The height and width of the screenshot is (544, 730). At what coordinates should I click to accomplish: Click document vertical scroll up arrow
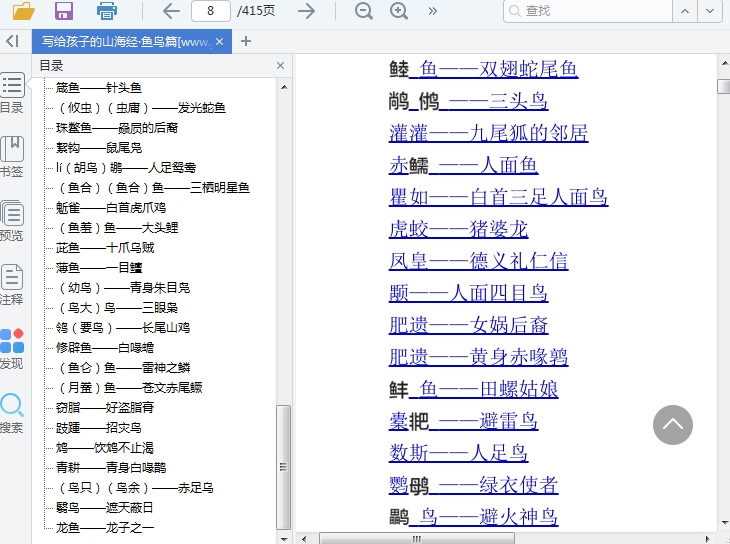(724, 63)
